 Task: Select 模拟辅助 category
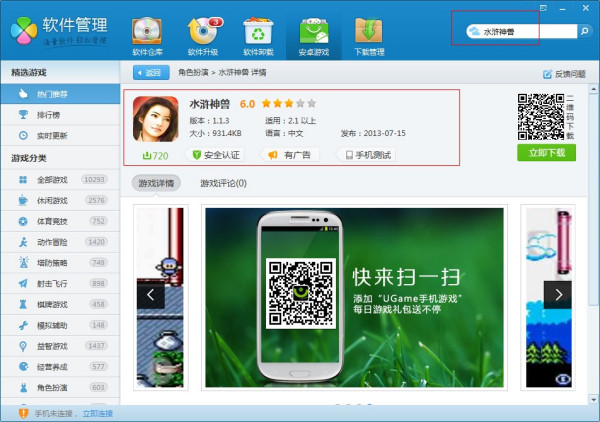(x=60, y=325)
